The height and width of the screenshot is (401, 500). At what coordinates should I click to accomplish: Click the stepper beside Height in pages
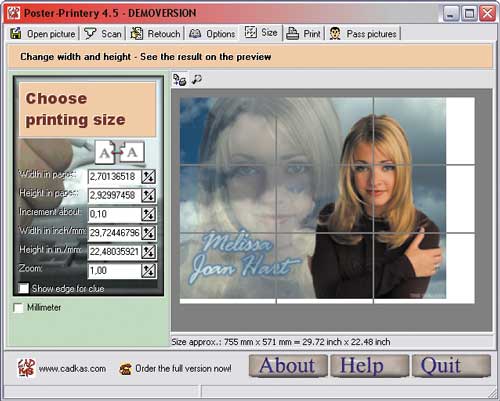click(x=148, y=196)
